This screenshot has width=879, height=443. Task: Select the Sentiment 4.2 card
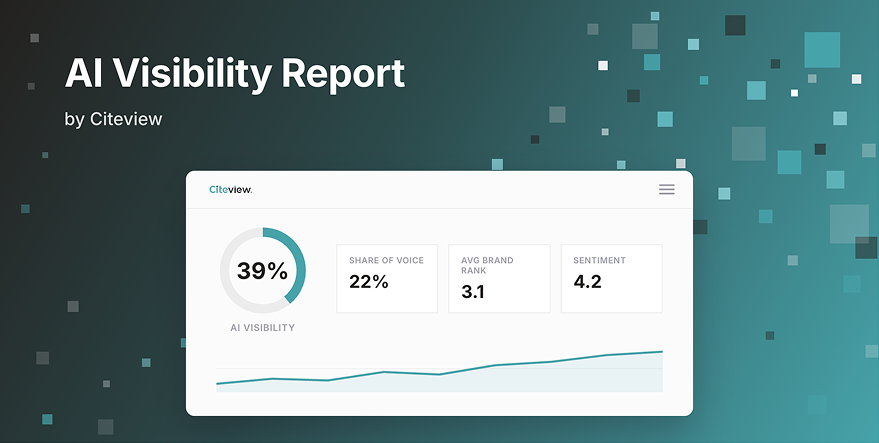[x=612, y=278]
